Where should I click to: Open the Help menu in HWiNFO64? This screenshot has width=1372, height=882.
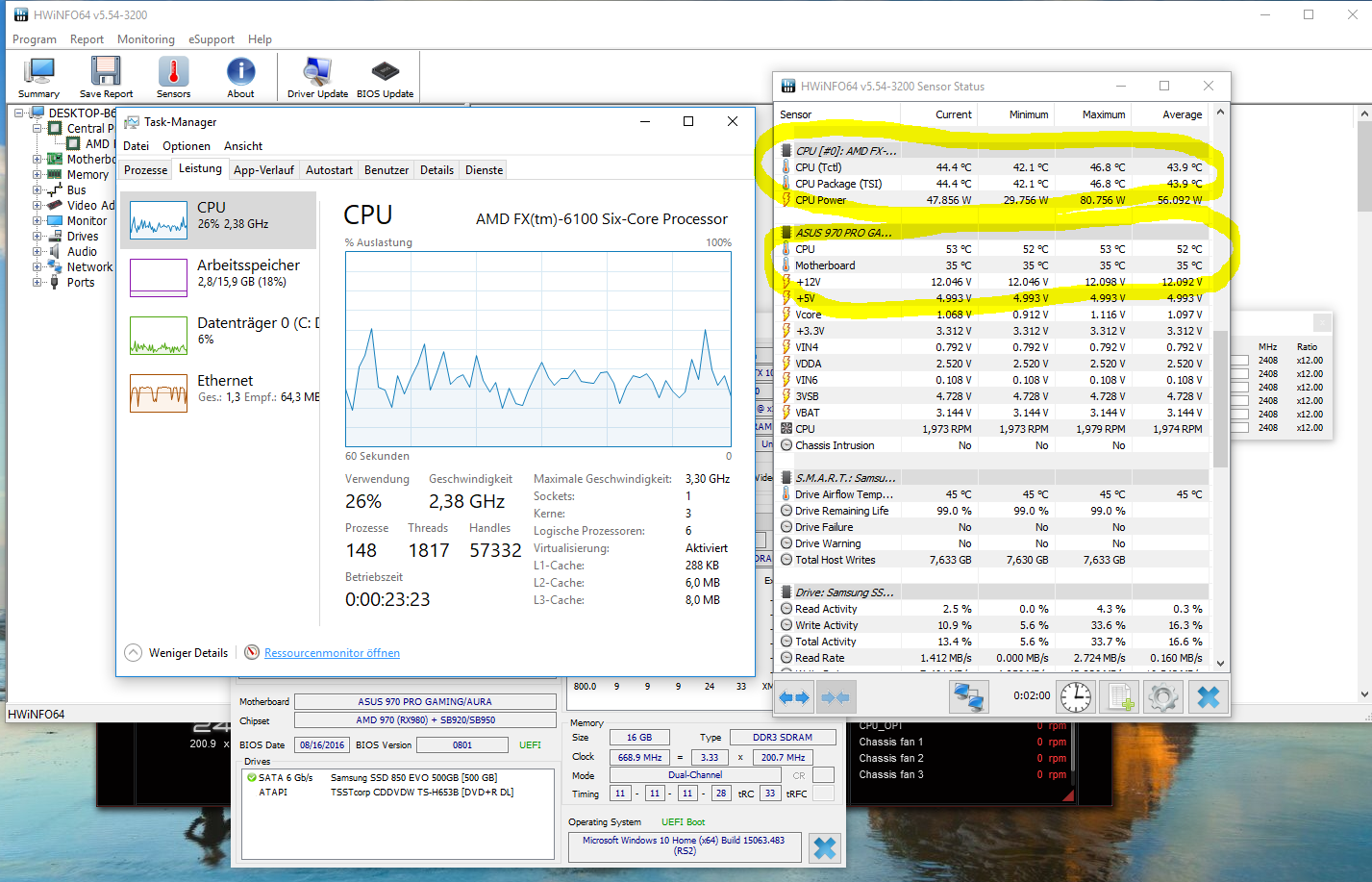[260, 39]
